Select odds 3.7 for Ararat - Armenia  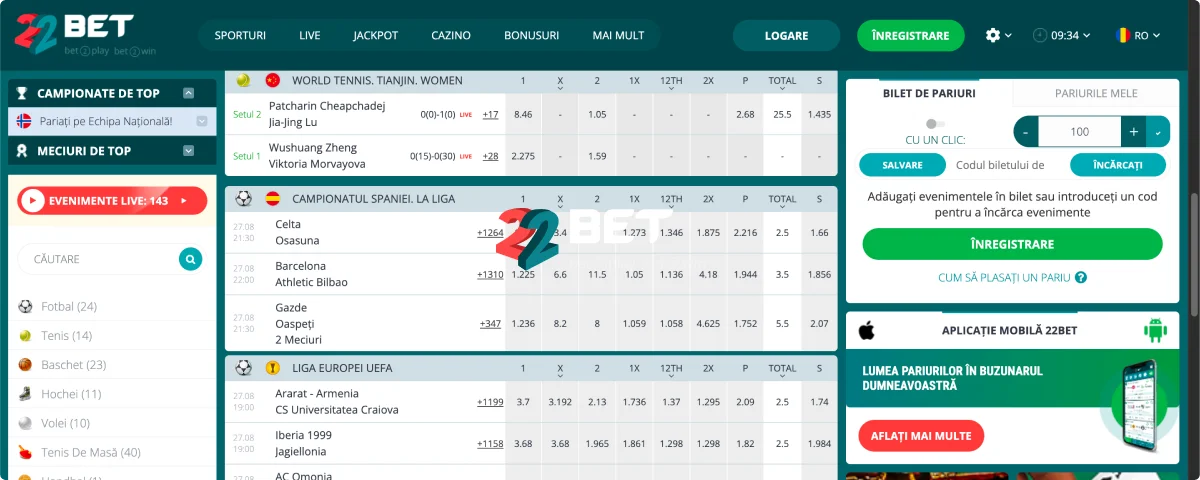(523, 402)
